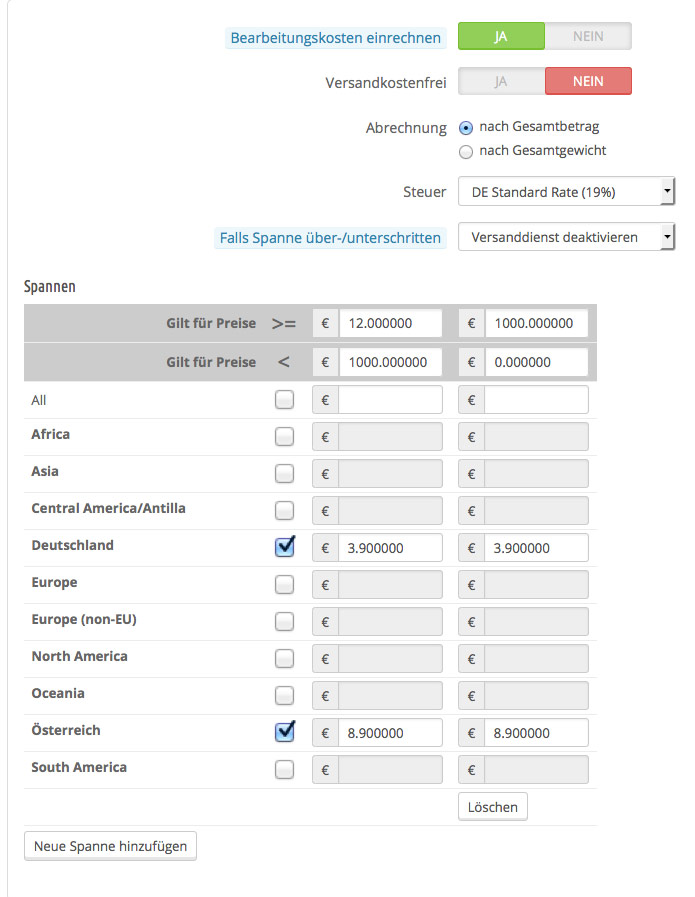
Task: Check the All zones checkbox
Action: coord(285,400)
